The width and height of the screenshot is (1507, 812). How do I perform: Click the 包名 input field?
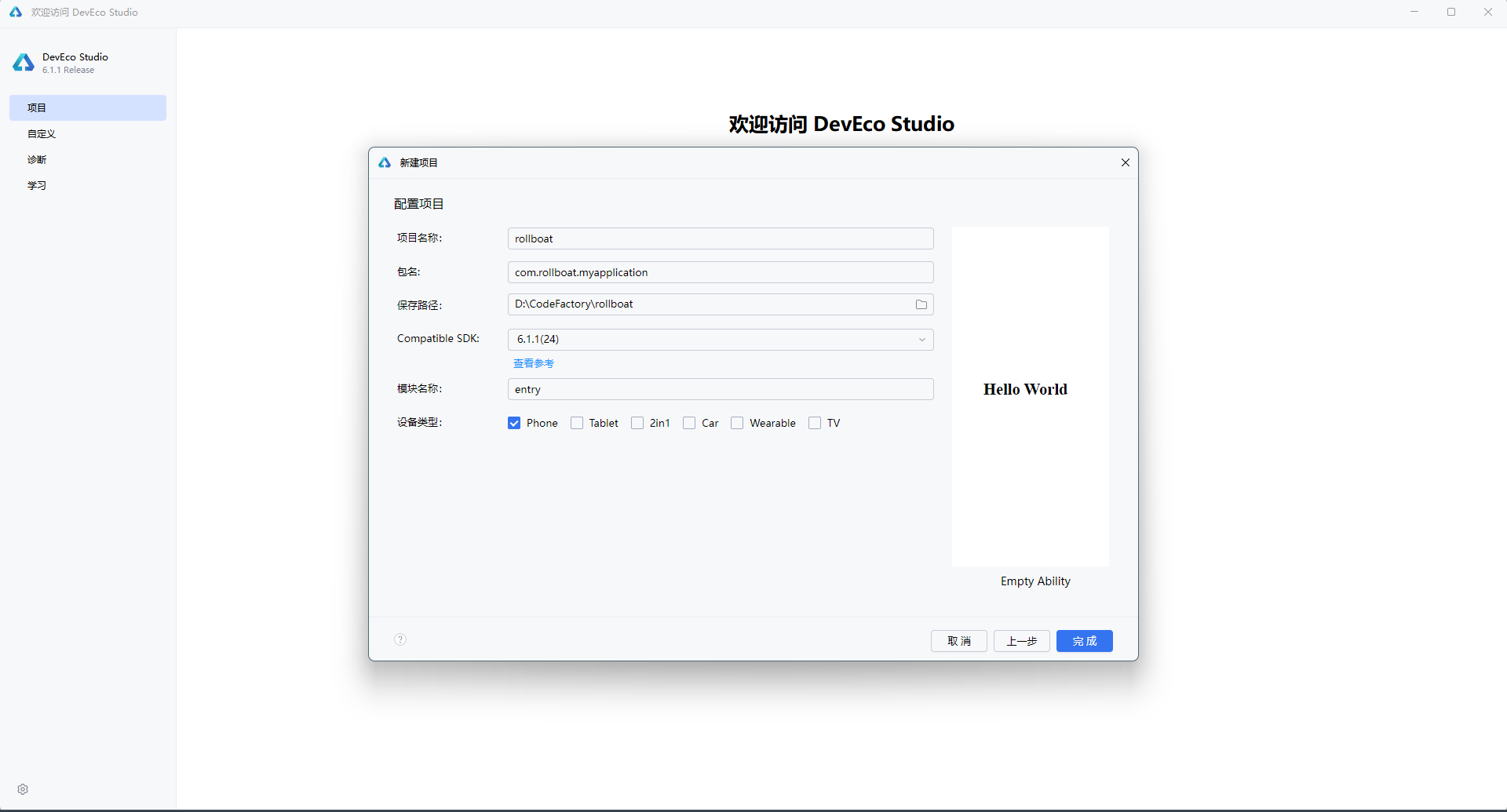point(721,272)
